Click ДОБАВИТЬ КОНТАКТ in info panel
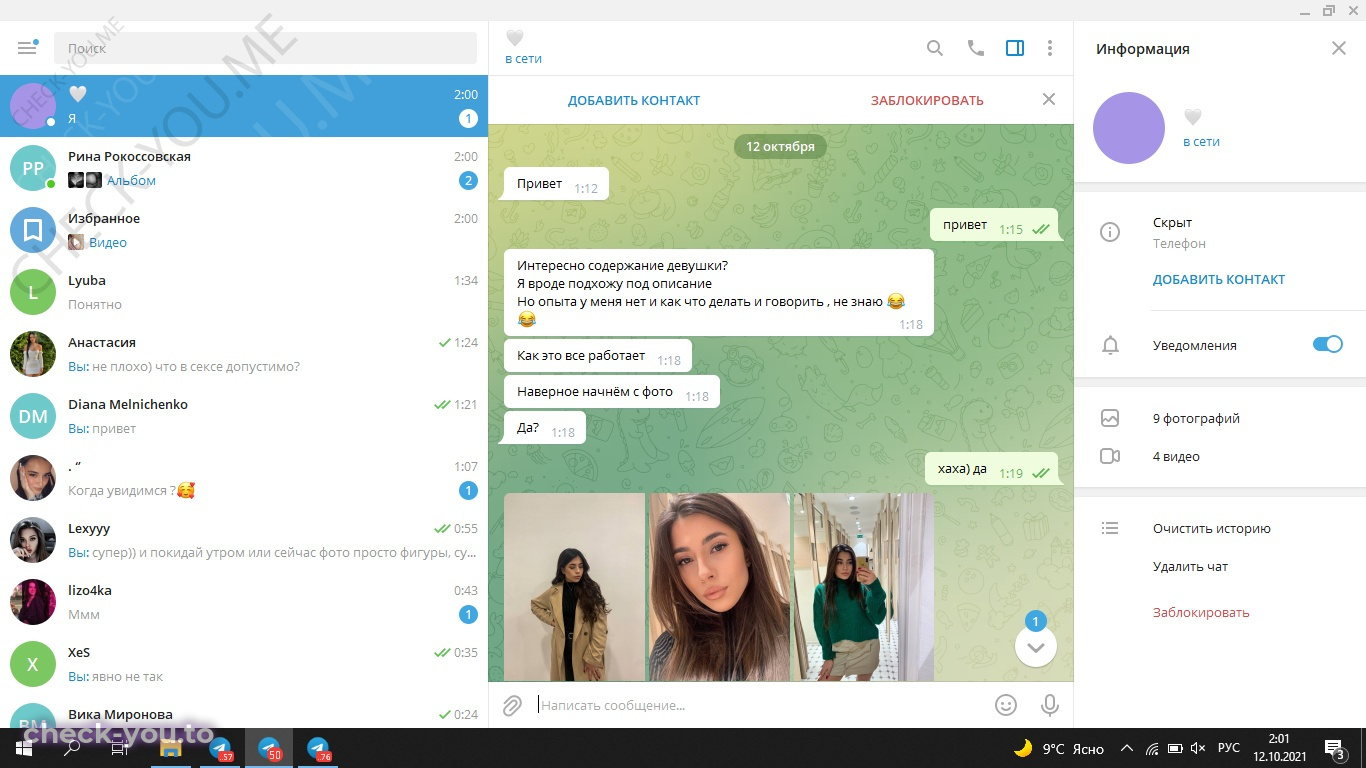Image resolution: width=1366 pixels, height=768 pixels. (x=1219, y=280)
